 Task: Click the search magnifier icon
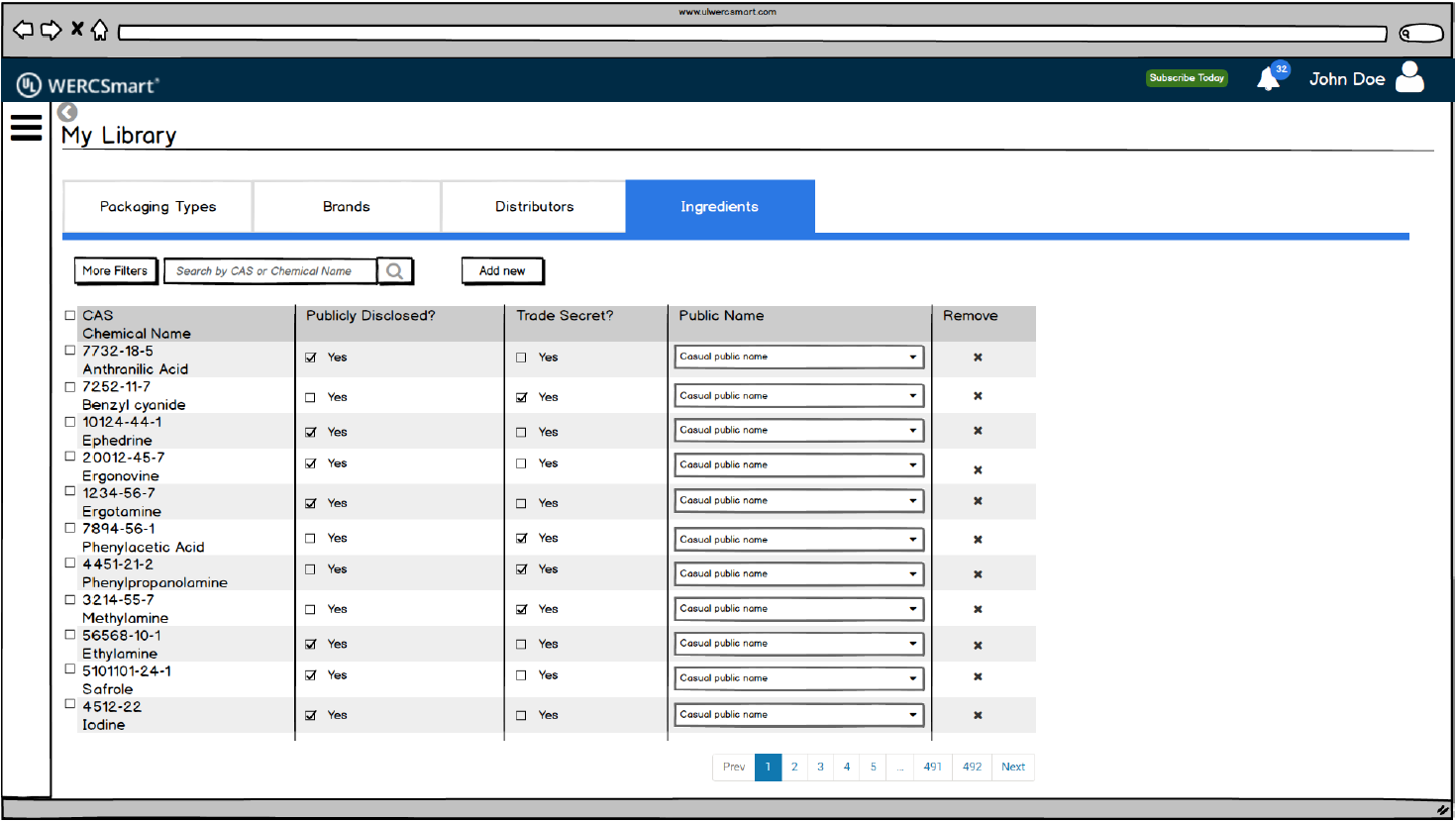[x=394, y=271]
